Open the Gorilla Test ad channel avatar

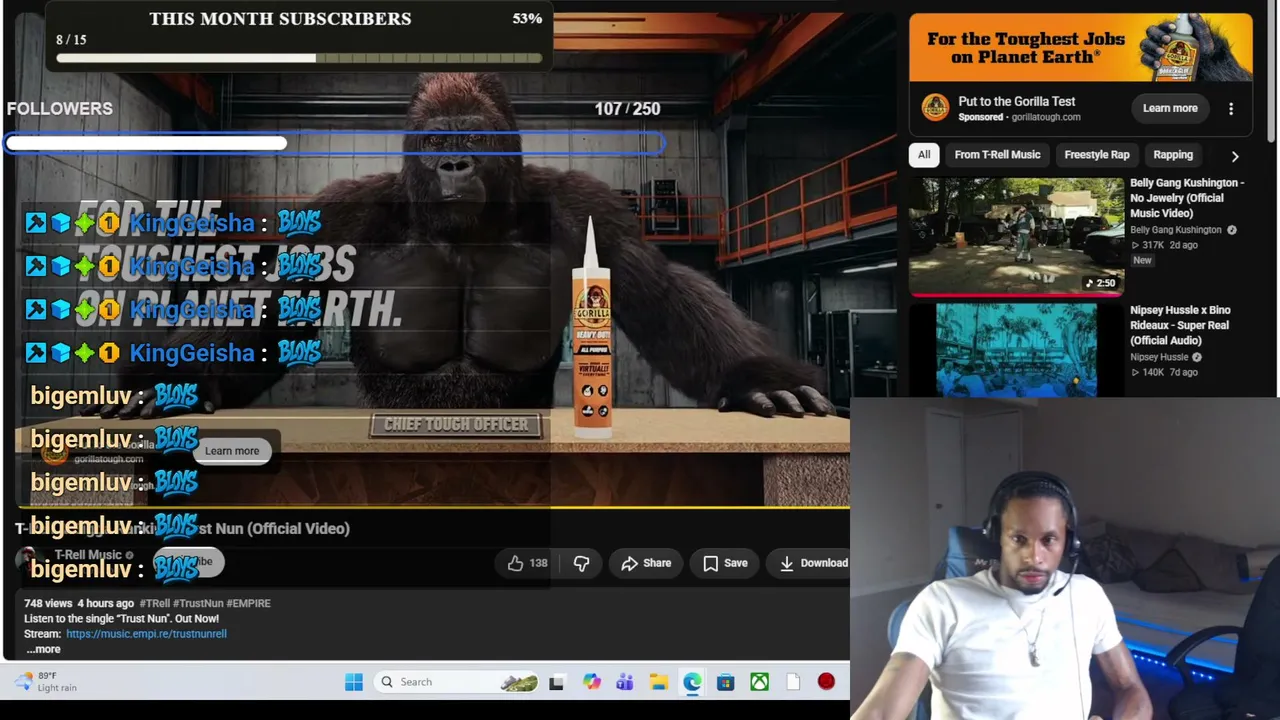[x=935, y=108]
